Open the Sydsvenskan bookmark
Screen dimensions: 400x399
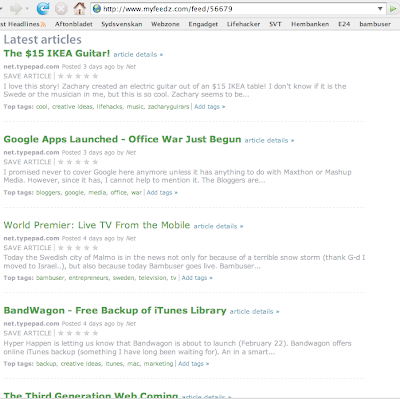pyautogui.click(x=122, y=24)
